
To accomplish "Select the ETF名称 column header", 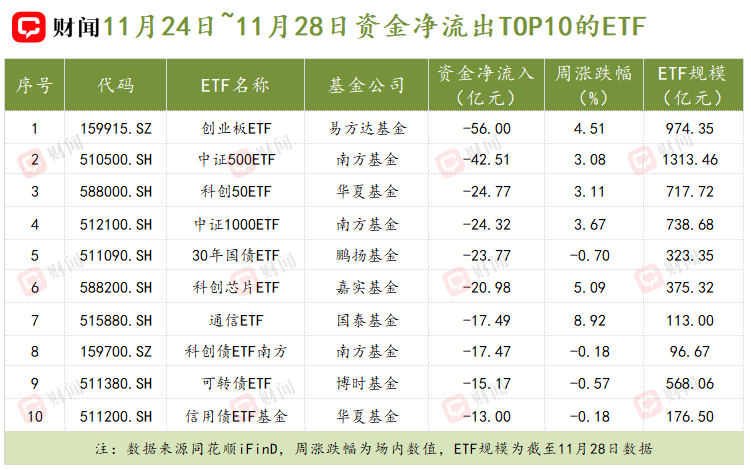I will 235,85.
